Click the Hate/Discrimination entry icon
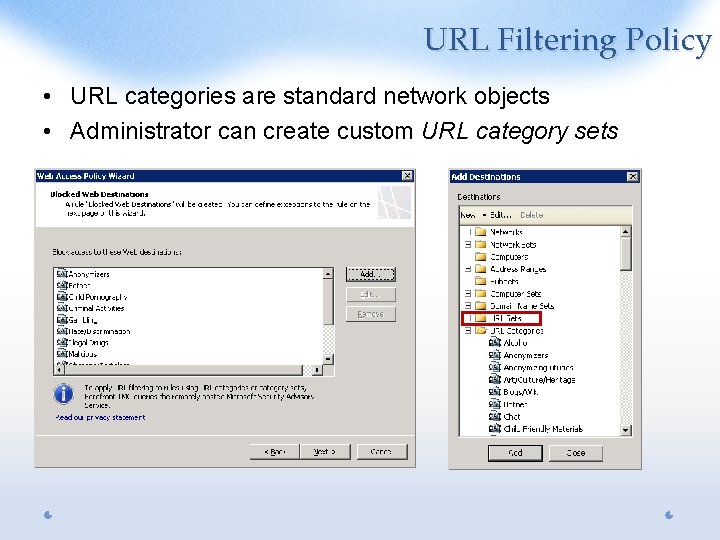 coord(62,331)
